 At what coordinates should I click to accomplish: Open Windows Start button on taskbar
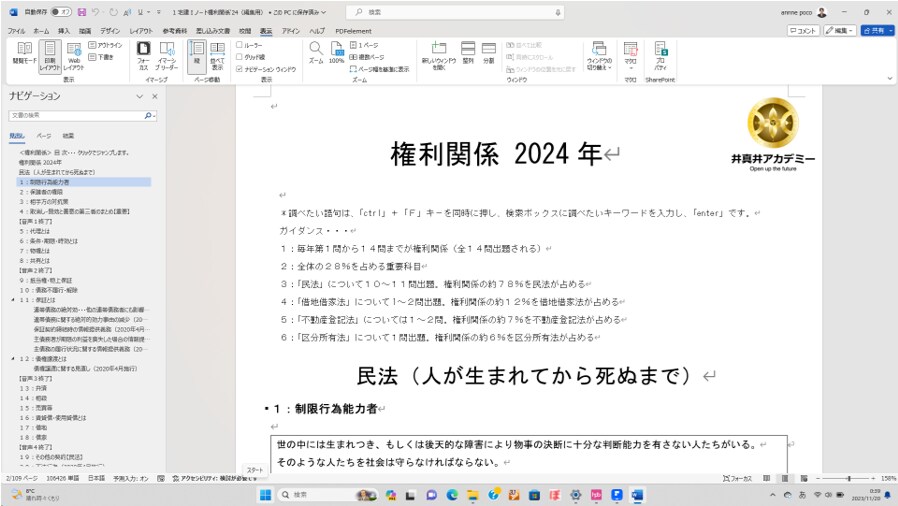click(265, 495)
